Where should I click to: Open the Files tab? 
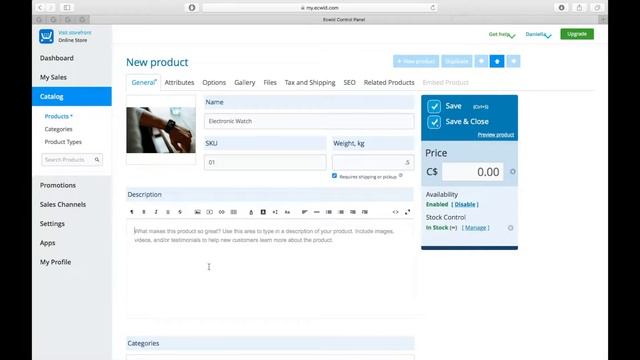pos(270,82)
